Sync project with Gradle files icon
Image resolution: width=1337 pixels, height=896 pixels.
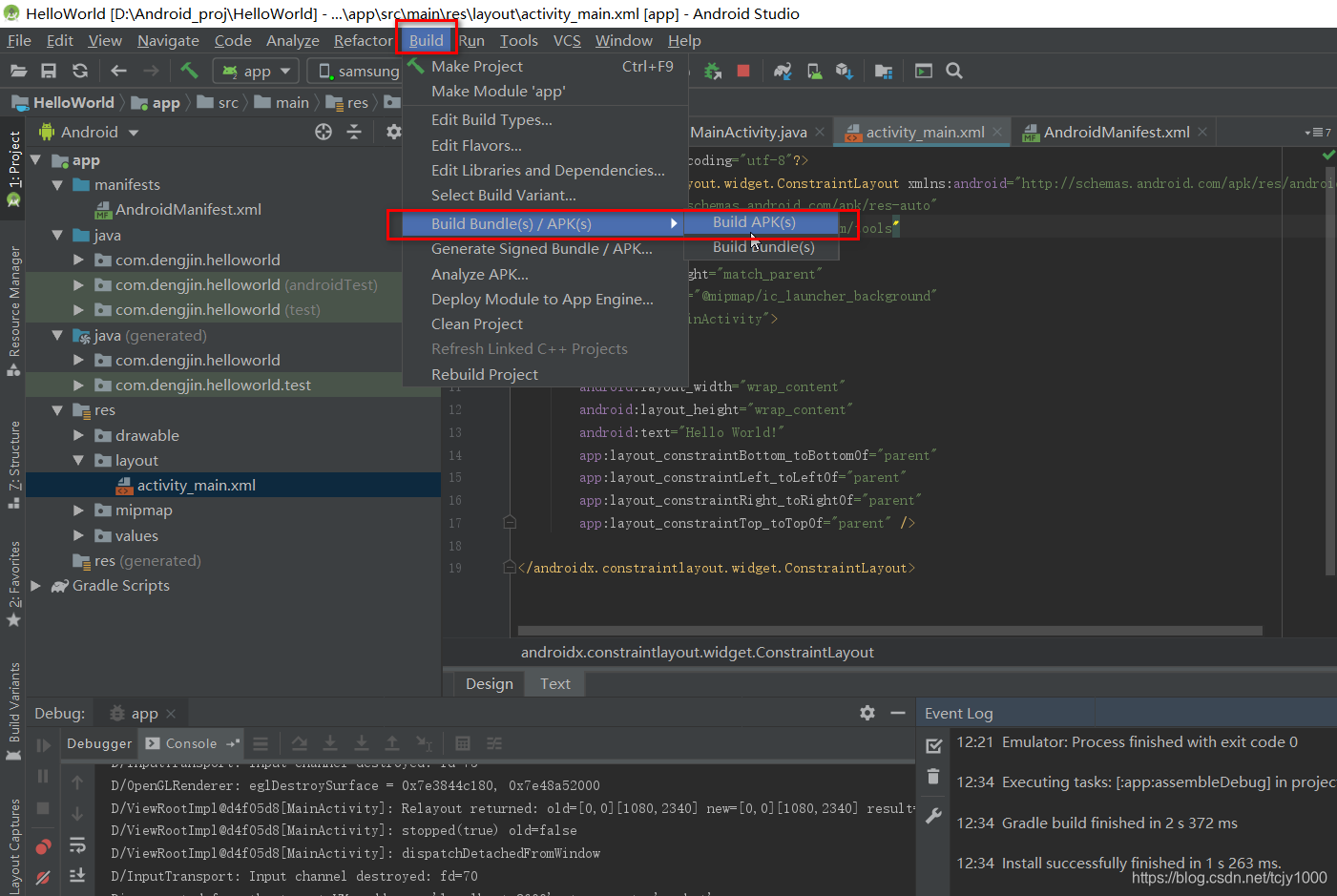pos(783,71)
